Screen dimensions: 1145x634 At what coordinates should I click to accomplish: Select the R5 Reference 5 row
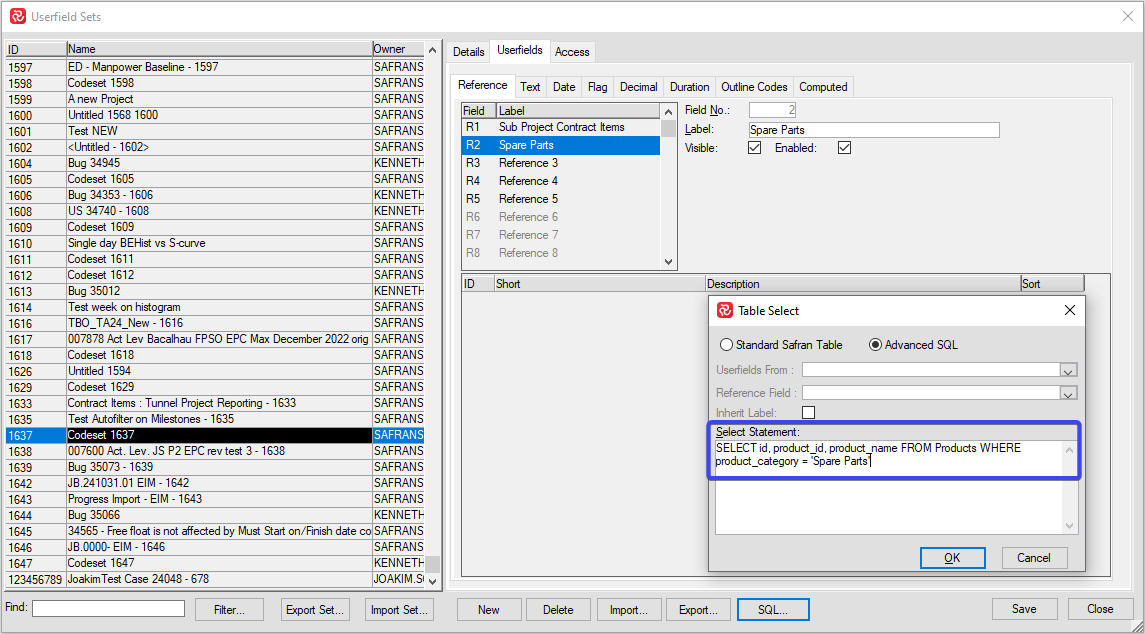[561, 199]
